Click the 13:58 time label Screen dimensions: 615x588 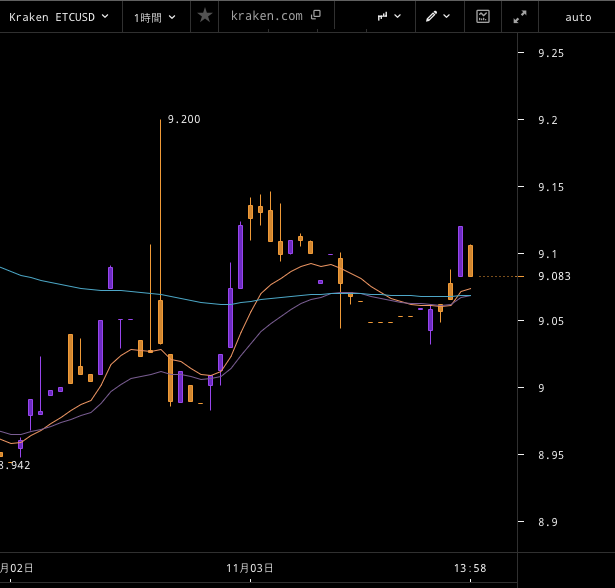click(470, 568)
